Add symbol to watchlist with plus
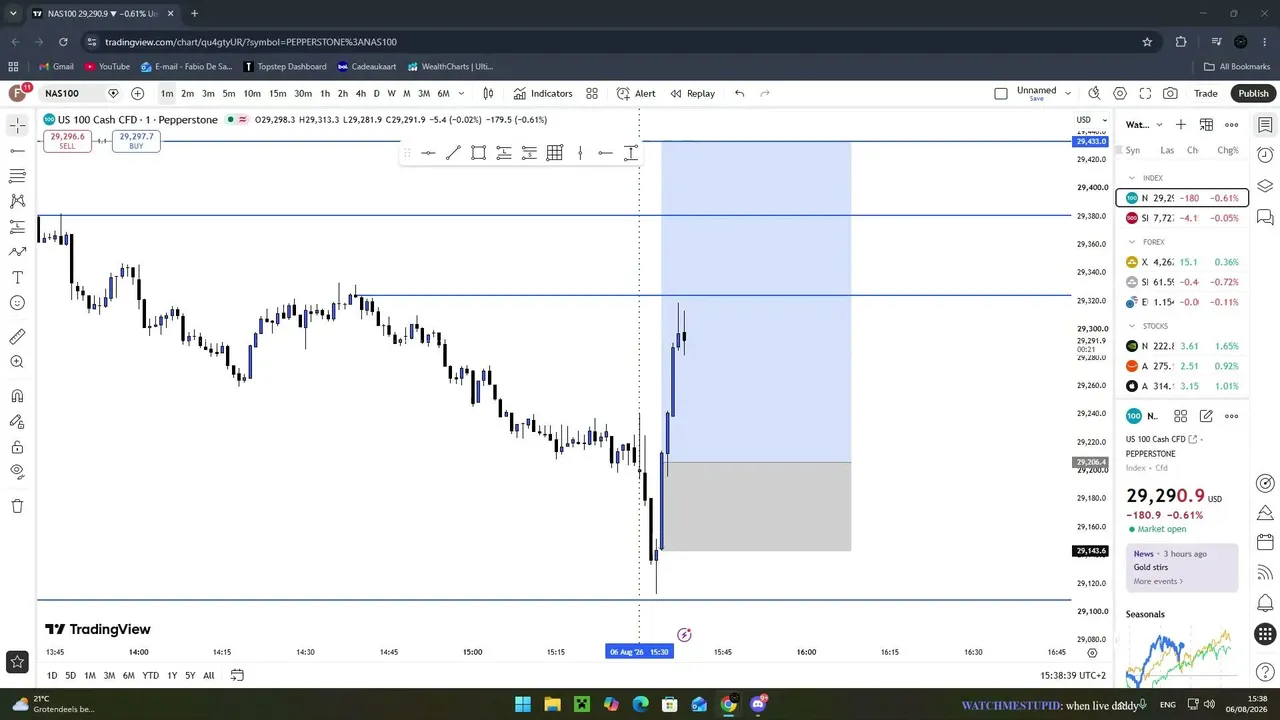Screen dimensions: 1280x720 pos(1181,125)
